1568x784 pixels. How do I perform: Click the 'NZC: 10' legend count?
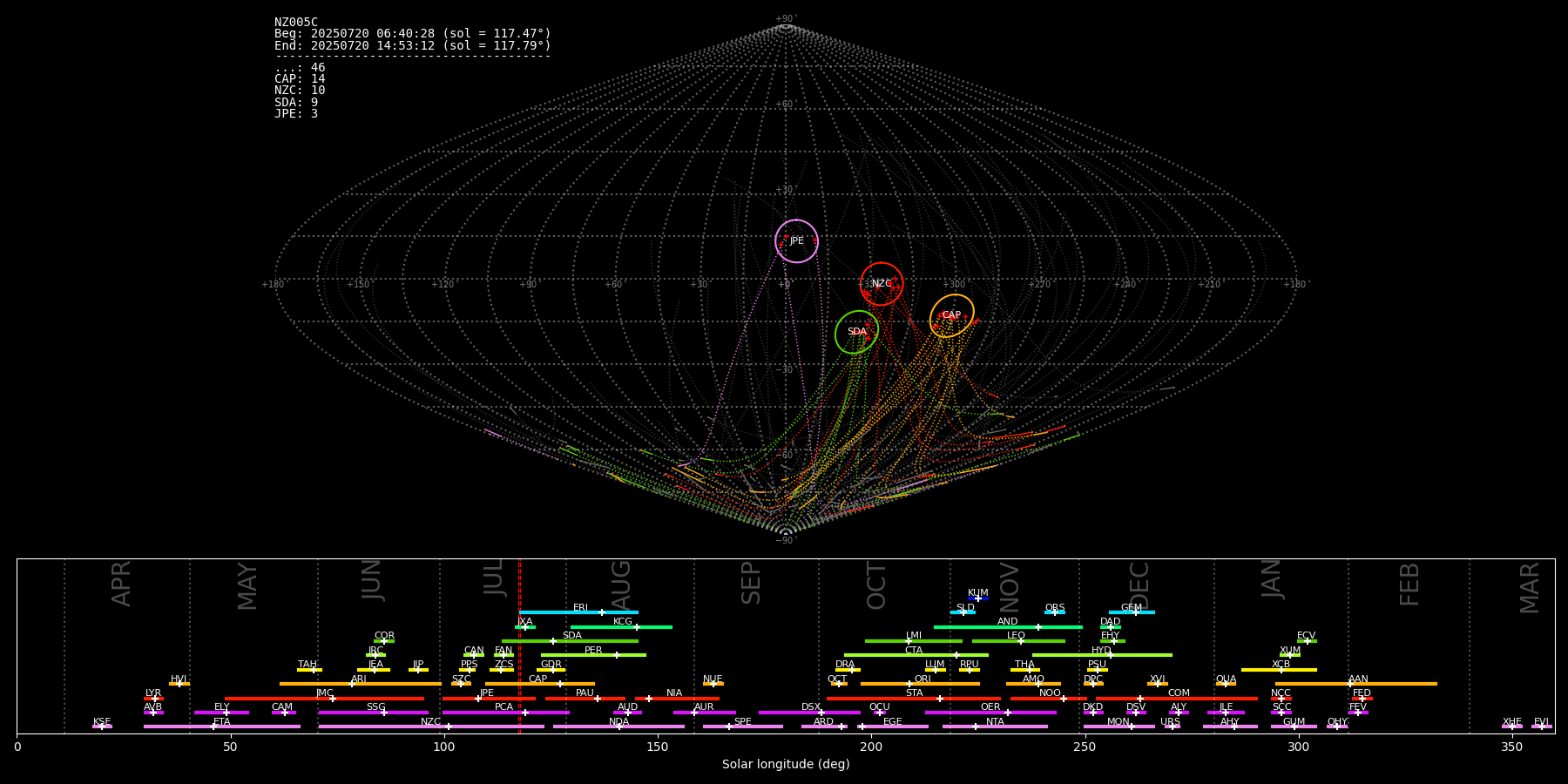300,91
